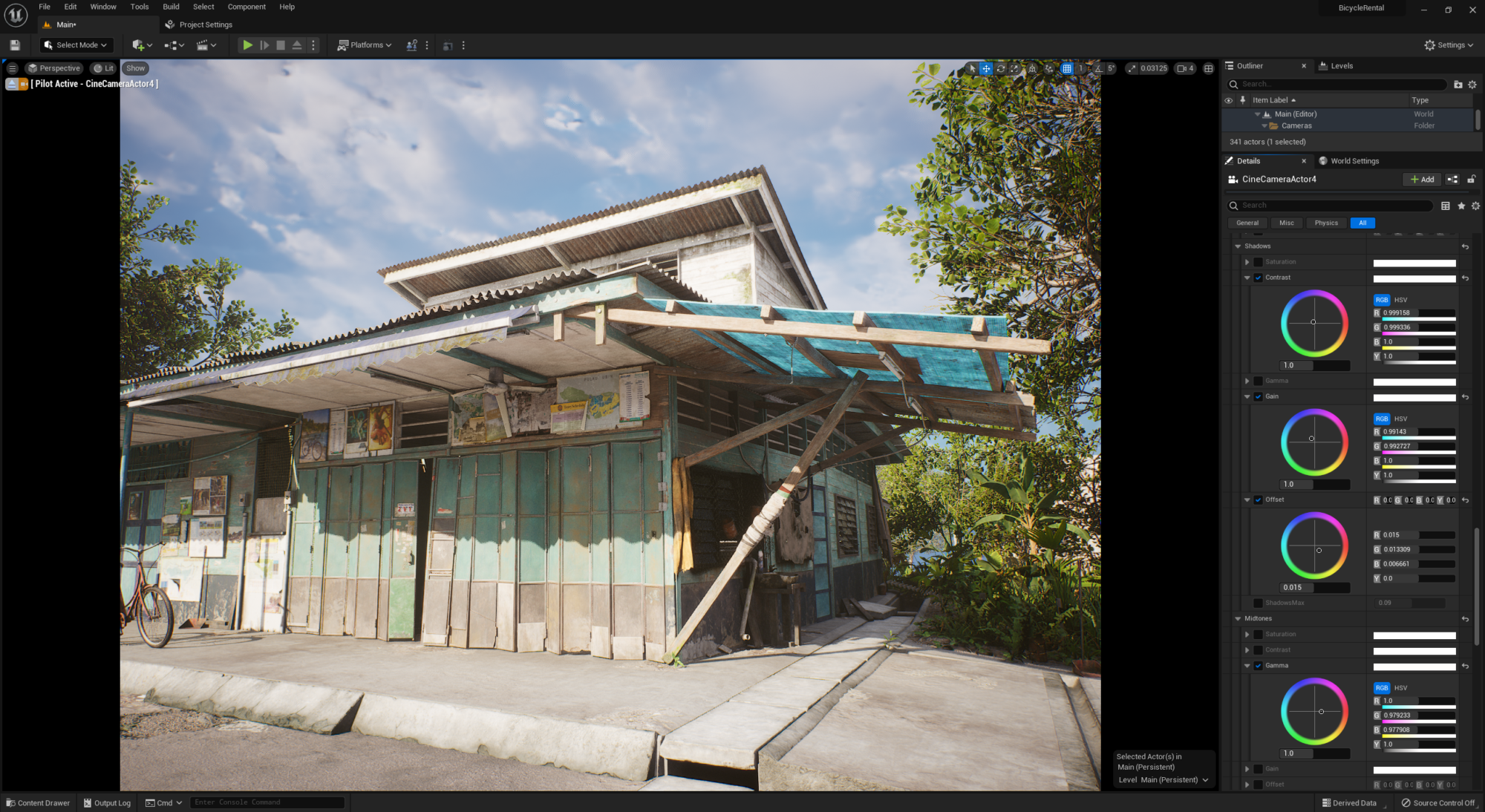Open the Platforms dropdown
This screenshot has height=812, width=1485.
click(x=365, y=45)
